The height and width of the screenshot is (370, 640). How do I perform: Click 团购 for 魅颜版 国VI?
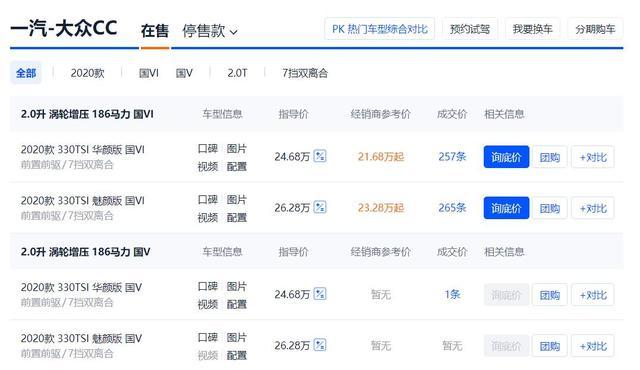tap(550, 208)
